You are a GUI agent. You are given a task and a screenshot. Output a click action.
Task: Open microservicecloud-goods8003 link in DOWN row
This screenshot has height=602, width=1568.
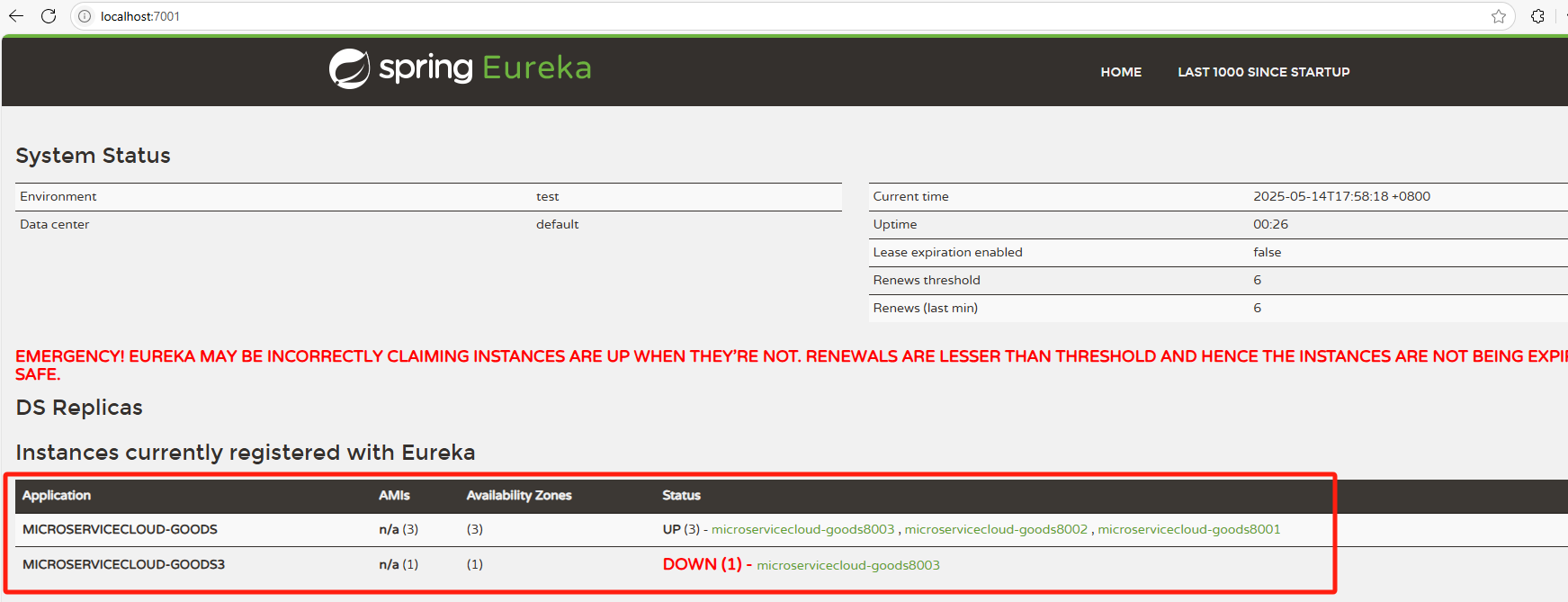coord(848,565)
